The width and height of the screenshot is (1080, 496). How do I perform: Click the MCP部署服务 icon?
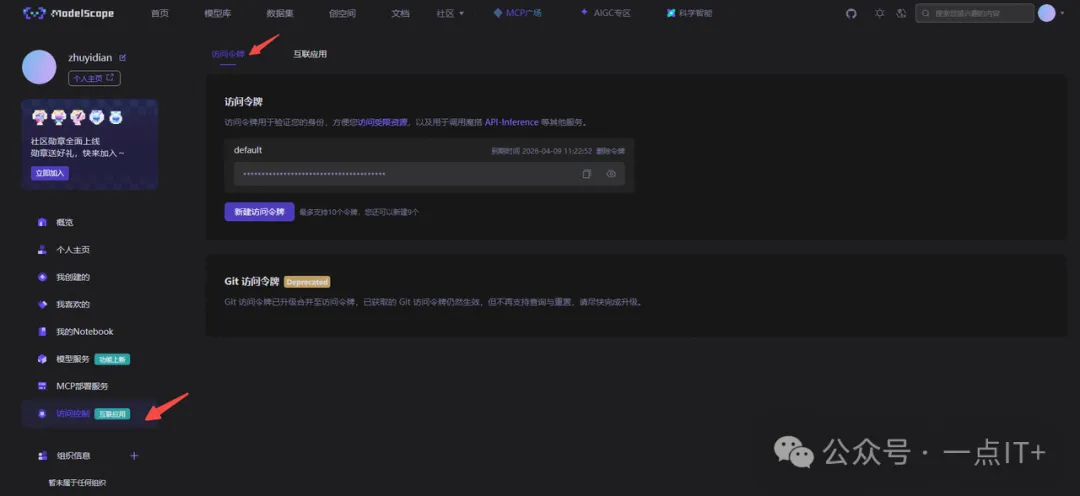coord(42,386)
